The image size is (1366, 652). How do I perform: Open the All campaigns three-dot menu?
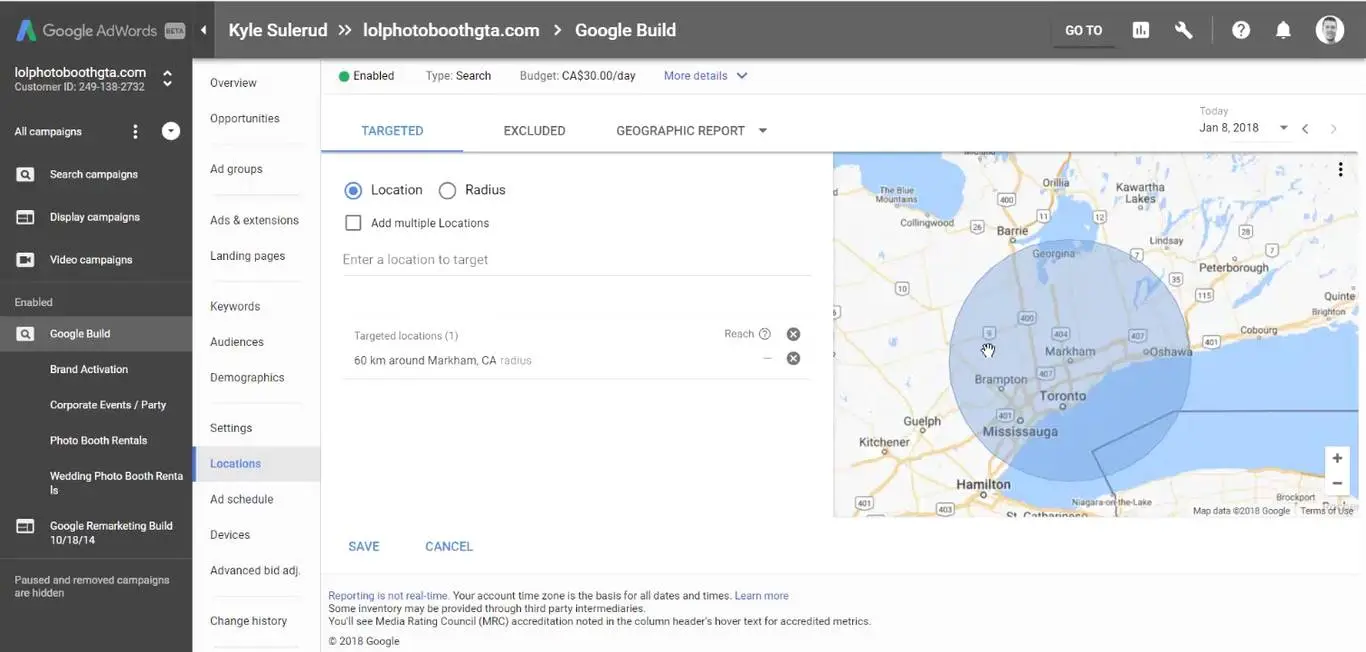(x=136, y=131)
